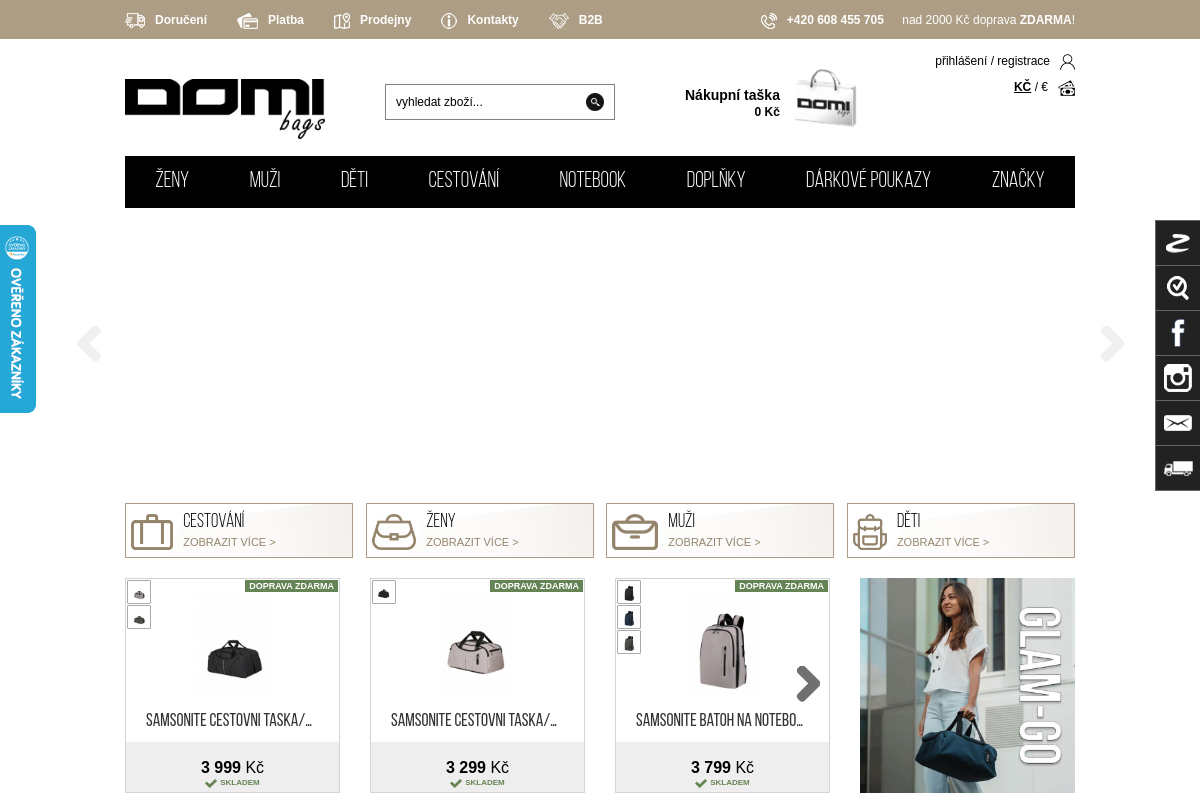The height and width of the screenshot is (800, 1200).
Task: Open the NOTEBOOK menu
Action: (x=592, y=181)
